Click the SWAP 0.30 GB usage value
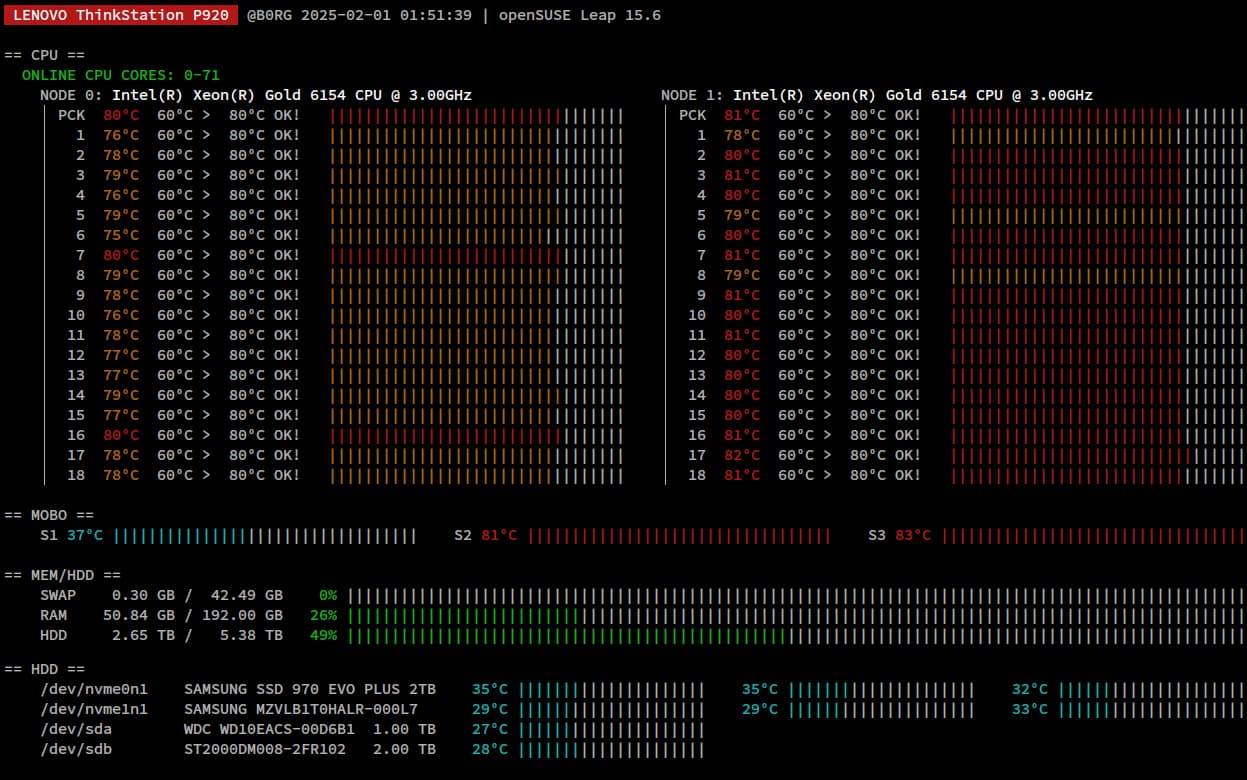Screen dimensions: 1247x780 [x=144, y=595]
